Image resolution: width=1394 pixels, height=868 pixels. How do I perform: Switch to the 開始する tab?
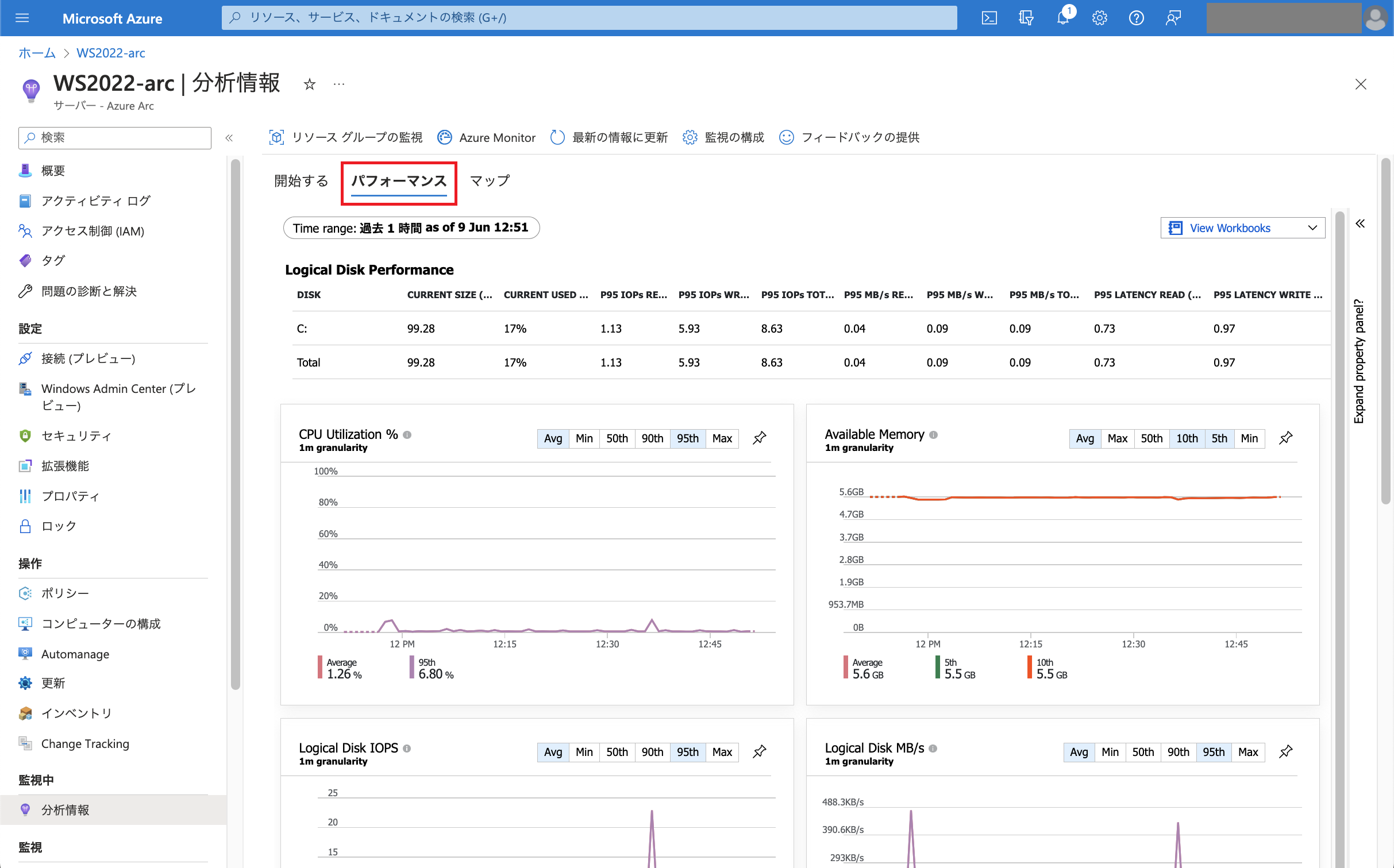tap(301, 181)
